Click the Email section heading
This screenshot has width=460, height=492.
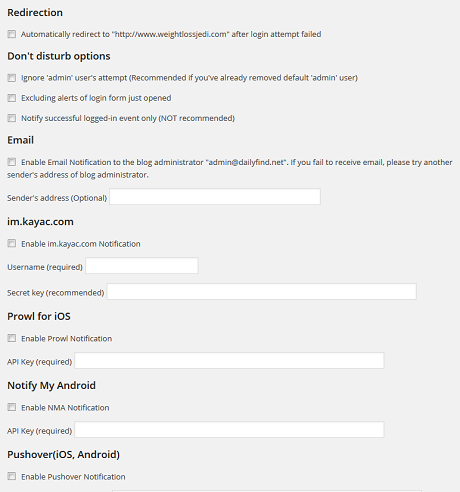click(x=21, y=140)
